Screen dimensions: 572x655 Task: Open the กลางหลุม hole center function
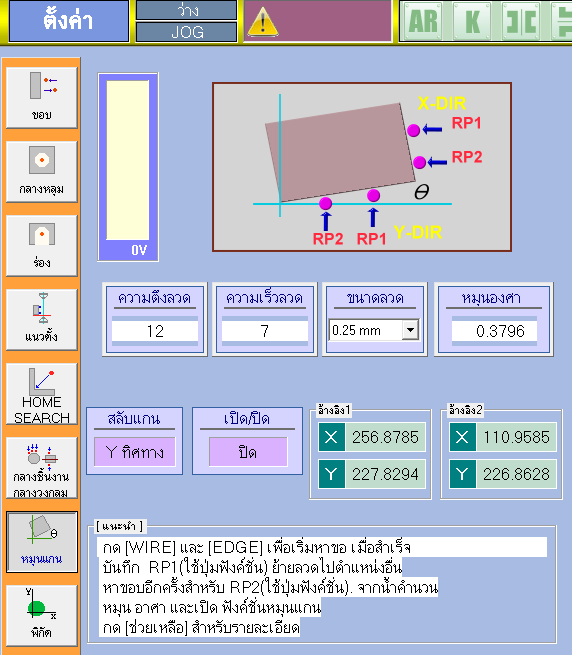click(42, 171)
